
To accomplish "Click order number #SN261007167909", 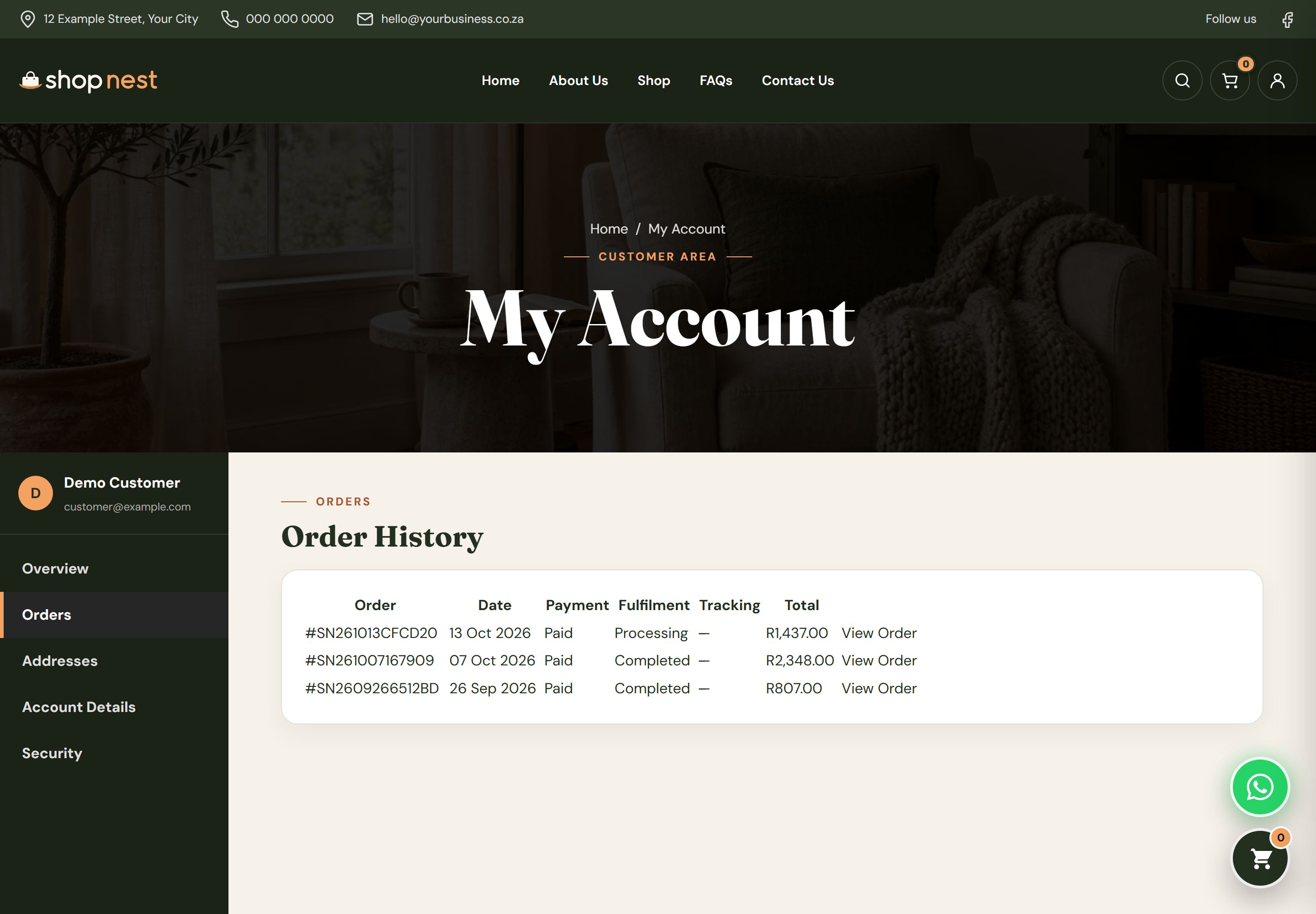I will pyautogui.click(x=369, y=661).
